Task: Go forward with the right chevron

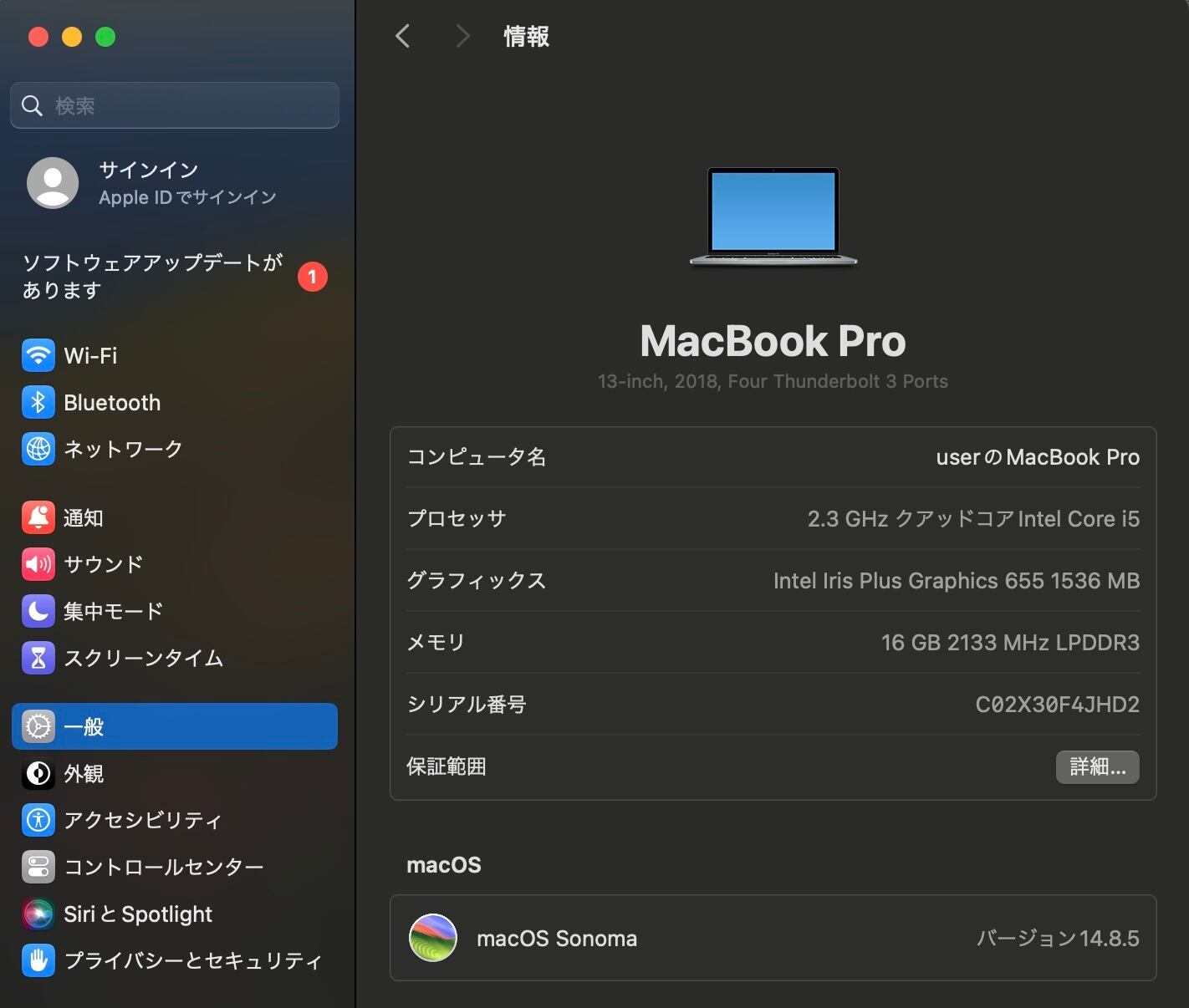Action: click(x=462, y=36)
